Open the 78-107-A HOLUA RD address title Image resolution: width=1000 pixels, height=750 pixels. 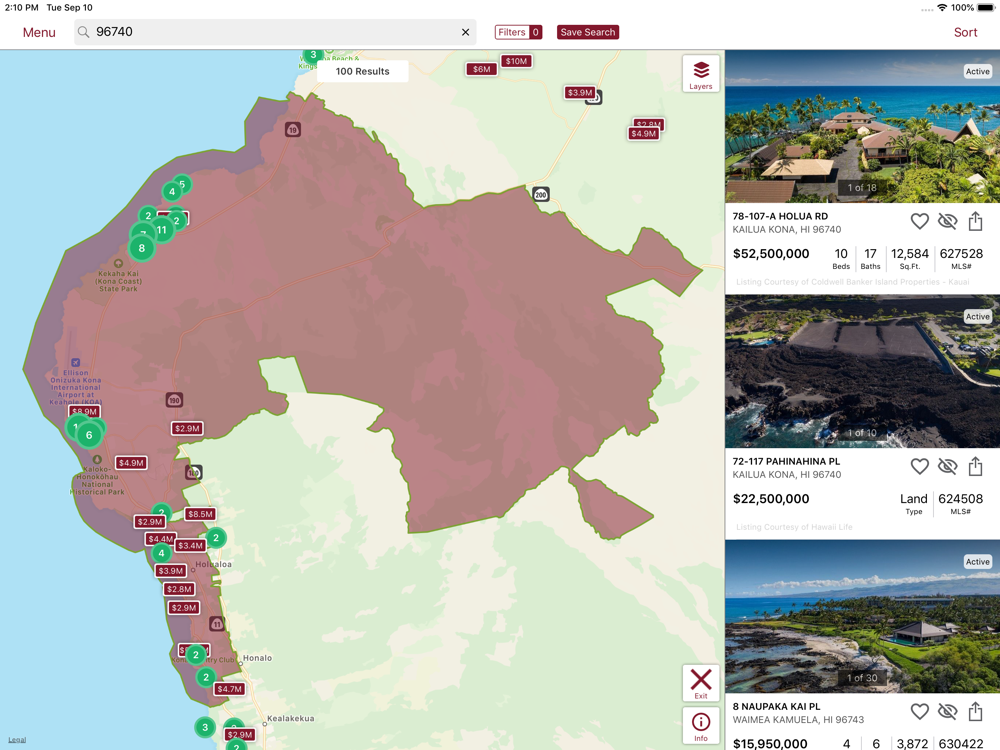pyautogui.click(x=780, y=216)
